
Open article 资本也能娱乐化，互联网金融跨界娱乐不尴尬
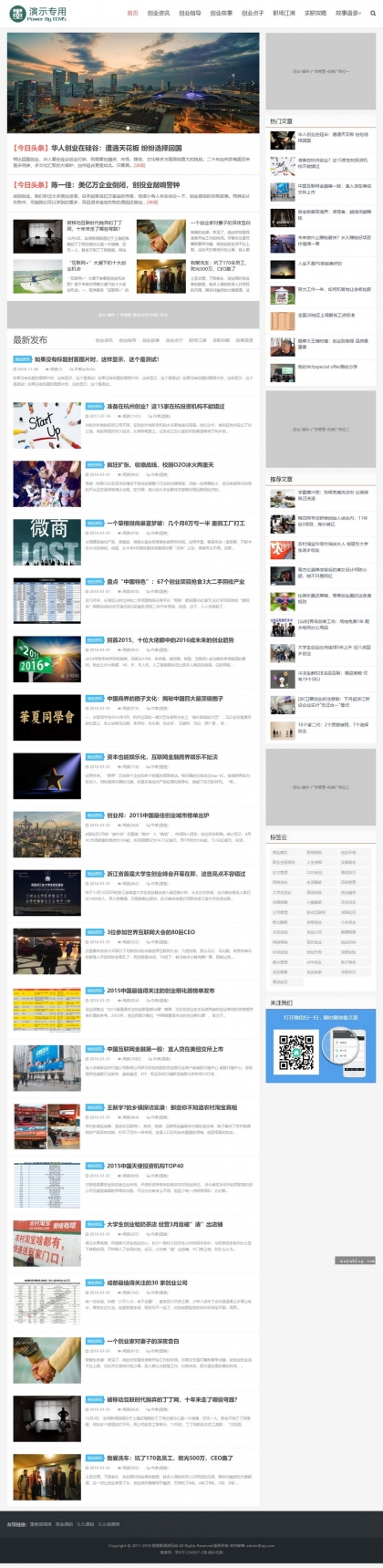[162, 756]
